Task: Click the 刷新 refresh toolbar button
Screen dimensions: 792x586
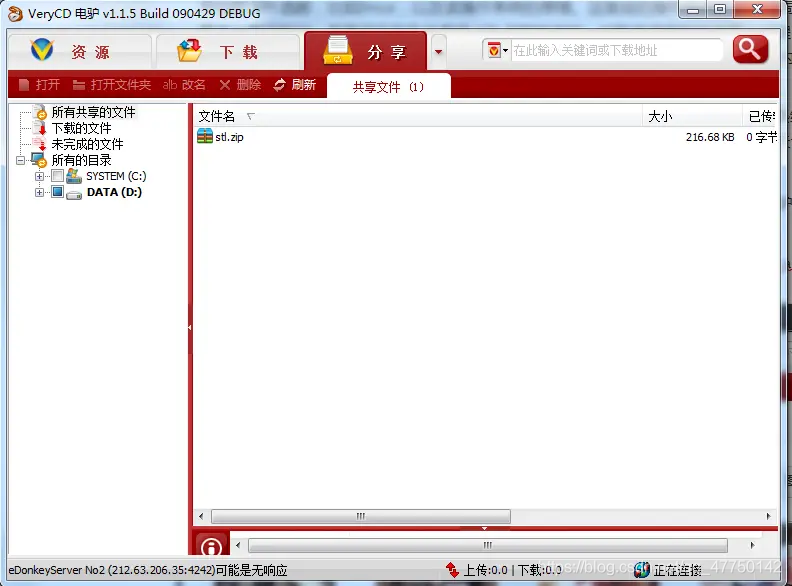Action: [x=294, y=84]
